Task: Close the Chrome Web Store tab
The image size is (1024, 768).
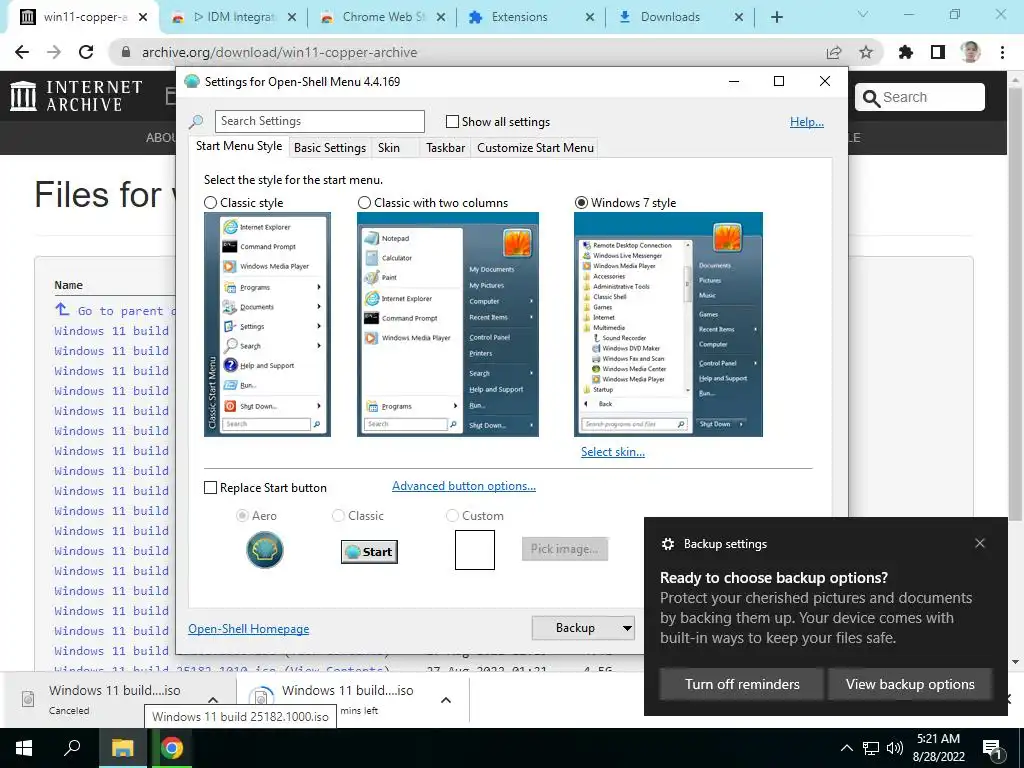Action: pos(441,17)
